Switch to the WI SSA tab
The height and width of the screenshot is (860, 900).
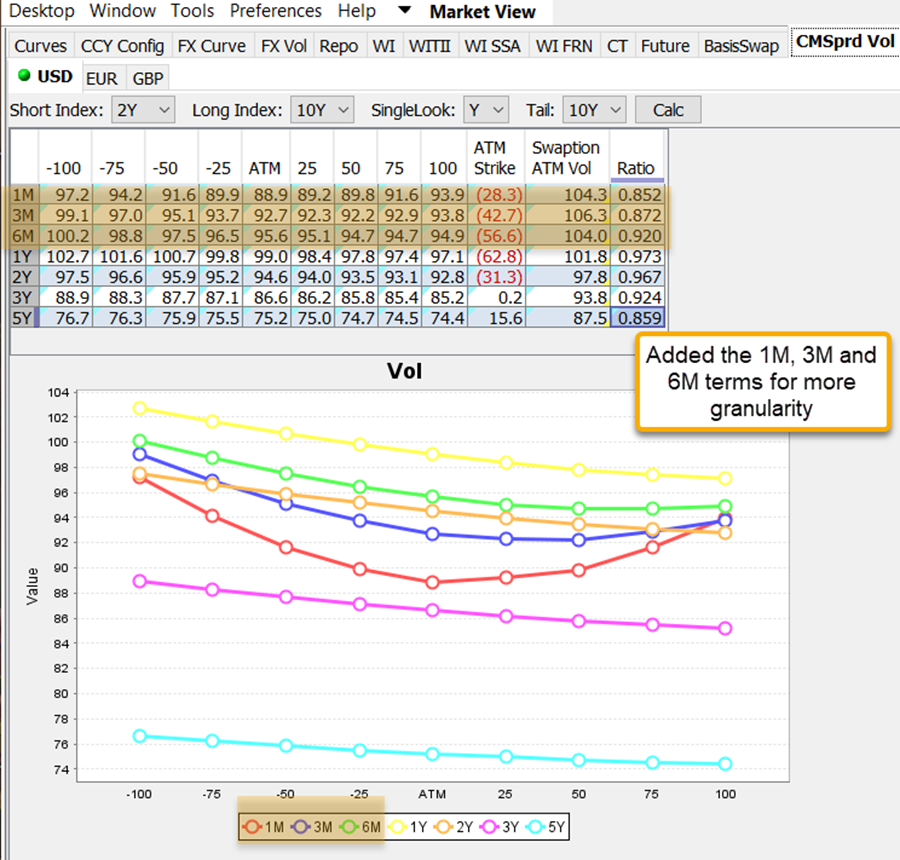[492, 46]
